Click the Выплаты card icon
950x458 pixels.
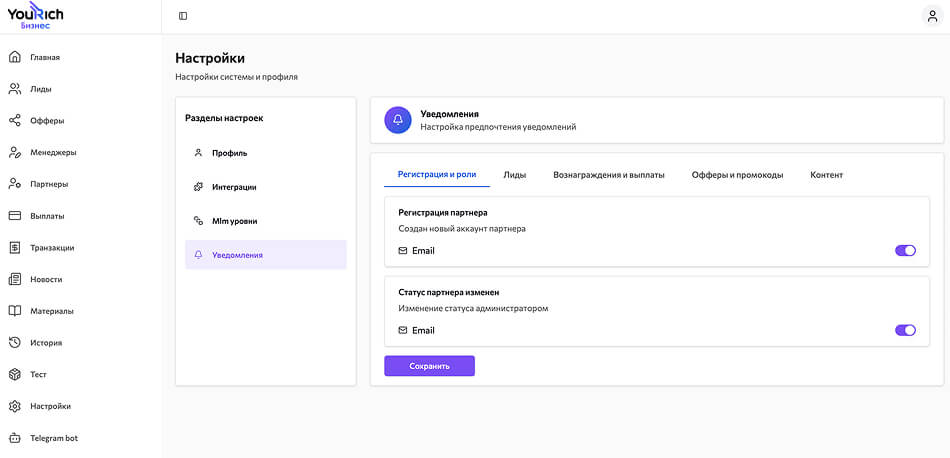point(15,216)
